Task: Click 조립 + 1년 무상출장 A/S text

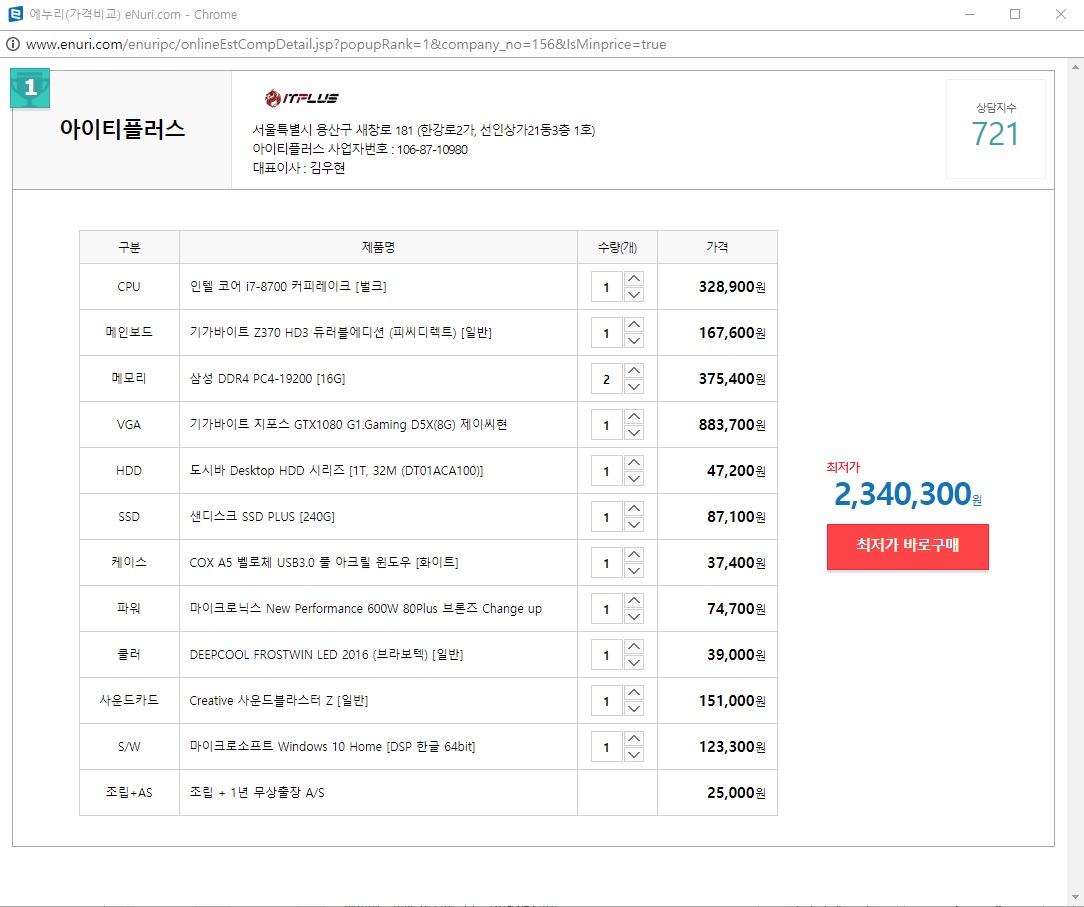Action: click(257, 792)
